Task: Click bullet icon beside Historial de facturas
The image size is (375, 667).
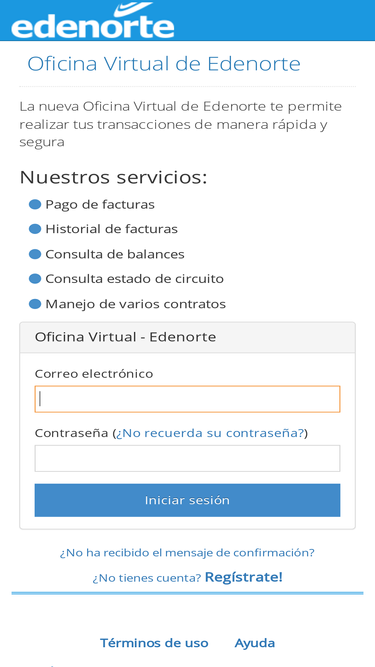Action: tap(35, 229)
